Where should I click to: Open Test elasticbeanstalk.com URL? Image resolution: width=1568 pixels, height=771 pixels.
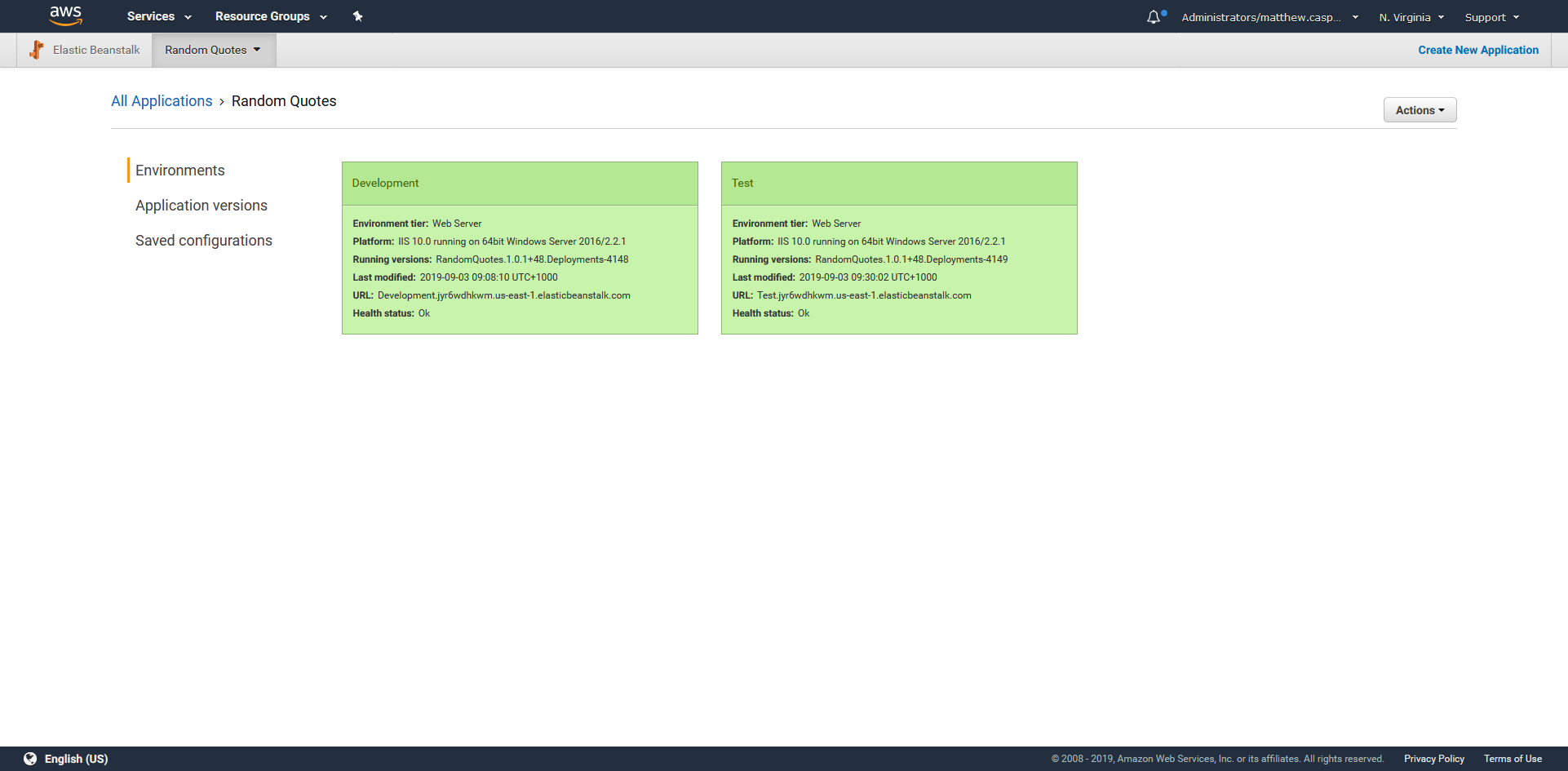[x=864, y=295]
